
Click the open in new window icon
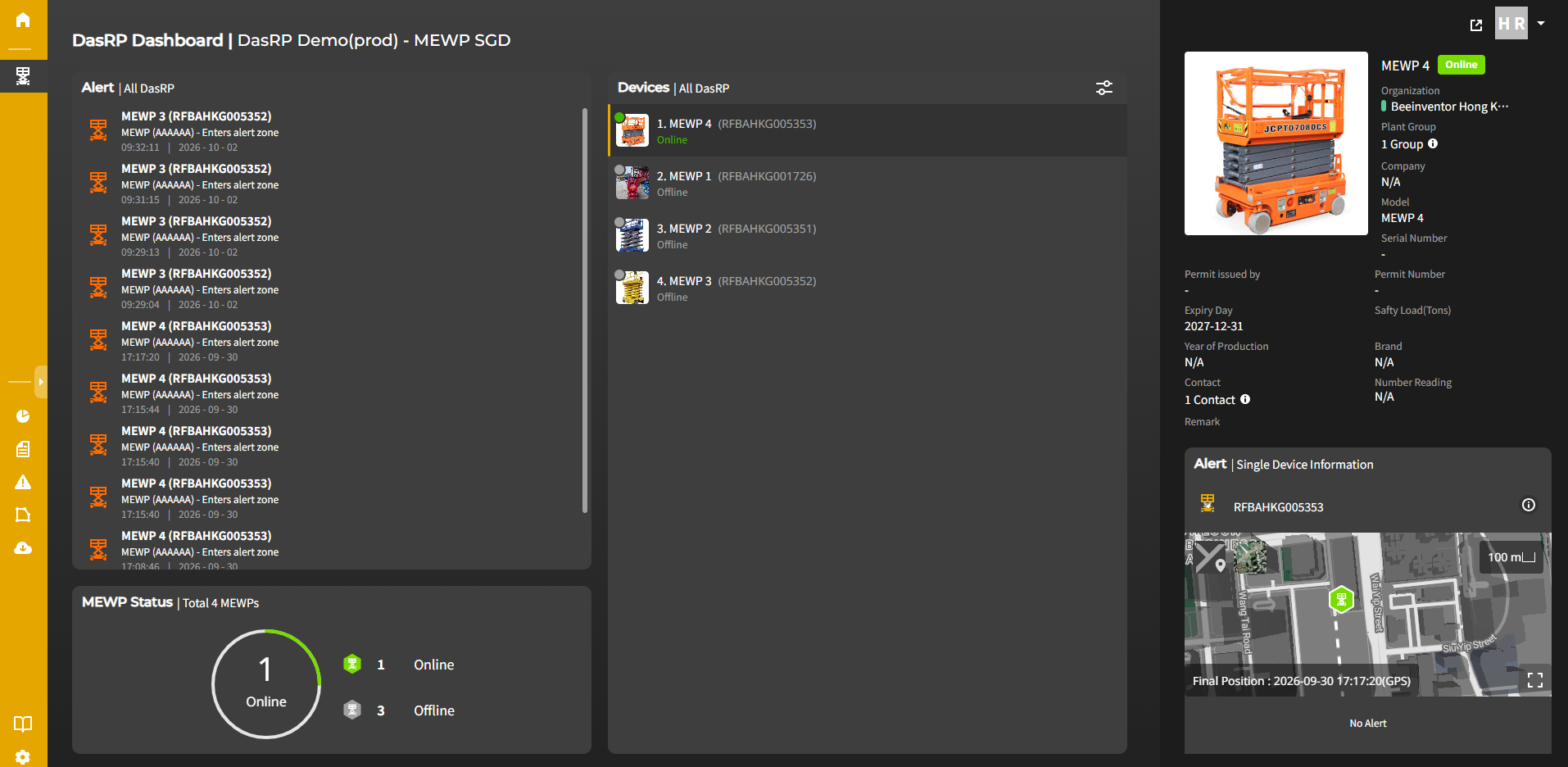(x=1476, y=25)
